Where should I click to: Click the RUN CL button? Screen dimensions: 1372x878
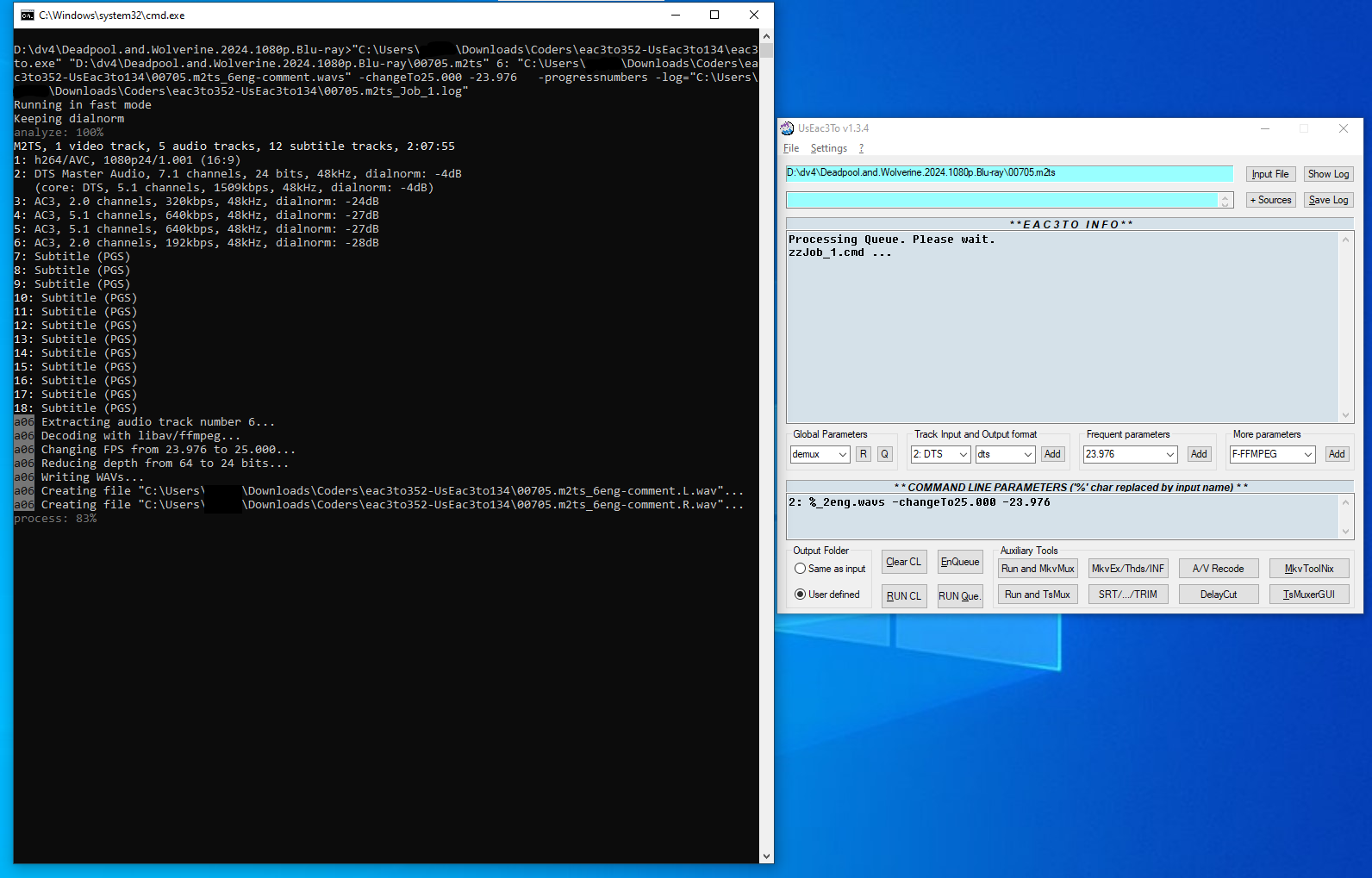(x=904, y=596)
